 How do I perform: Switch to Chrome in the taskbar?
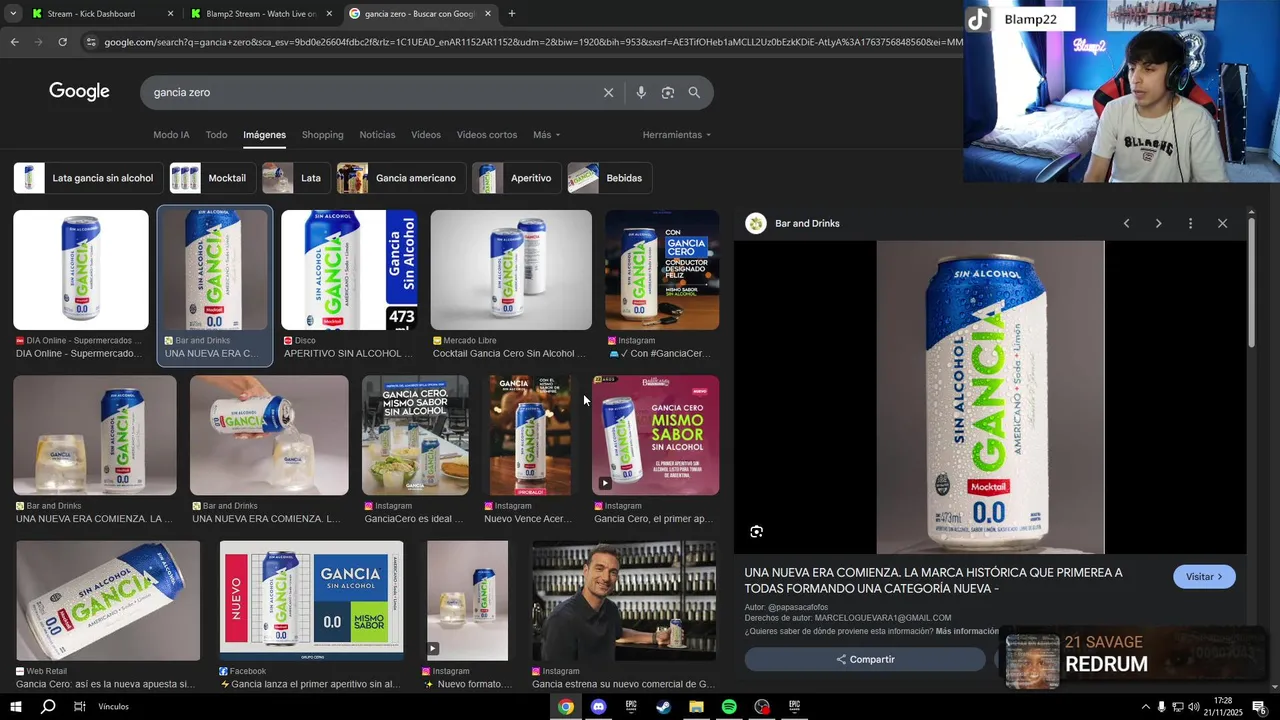(x=566, y=707)
